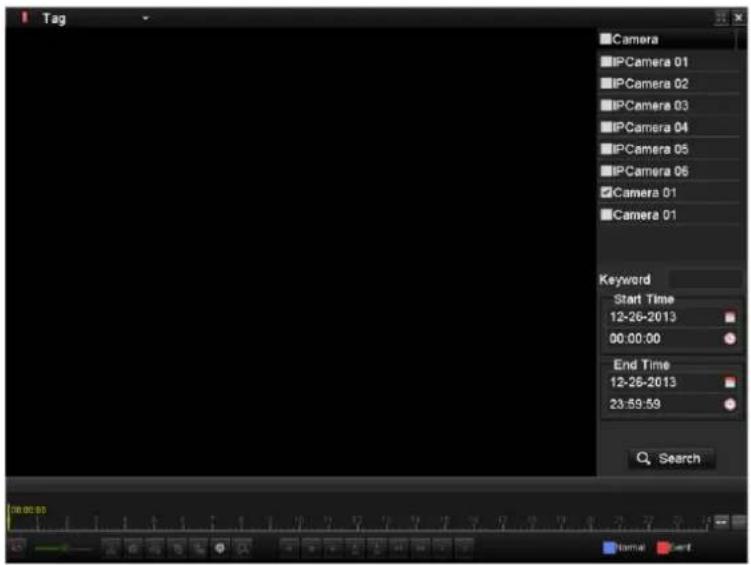Click the highlighted white round toolbar icon

pyautogui.click(x=220, y=548)
